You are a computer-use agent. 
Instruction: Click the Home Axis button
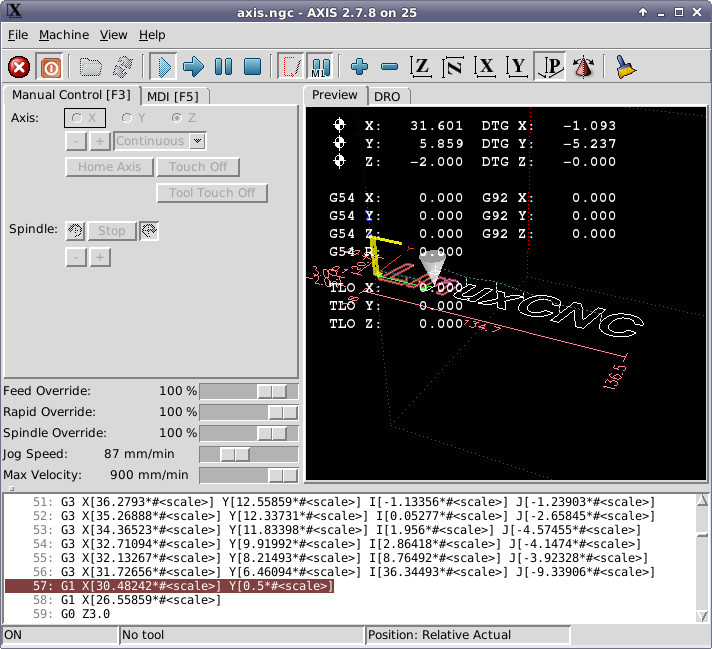(109, 167)
